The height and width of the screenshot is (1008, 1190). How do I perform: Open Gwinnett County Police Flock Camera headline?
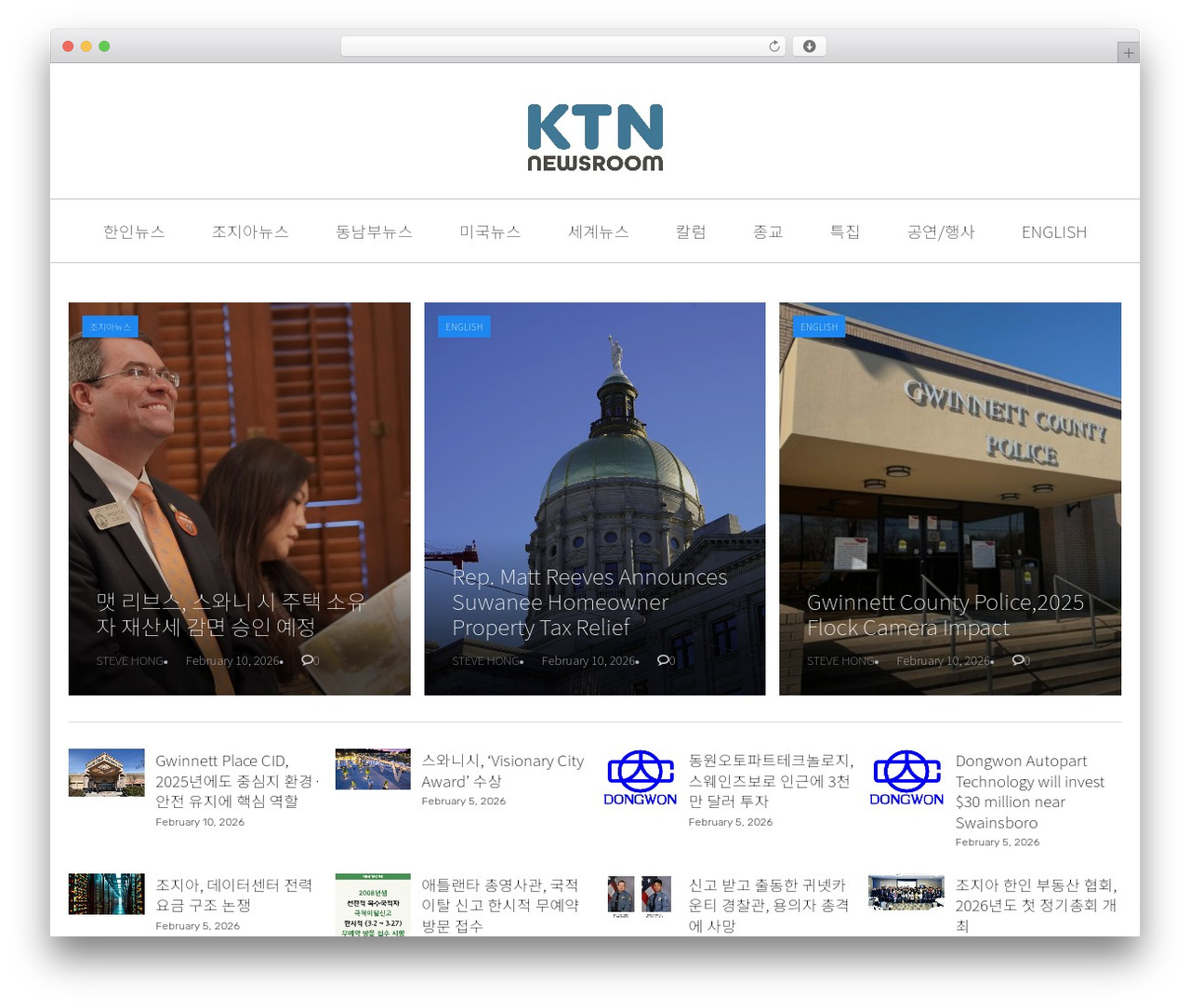(945, 615)
